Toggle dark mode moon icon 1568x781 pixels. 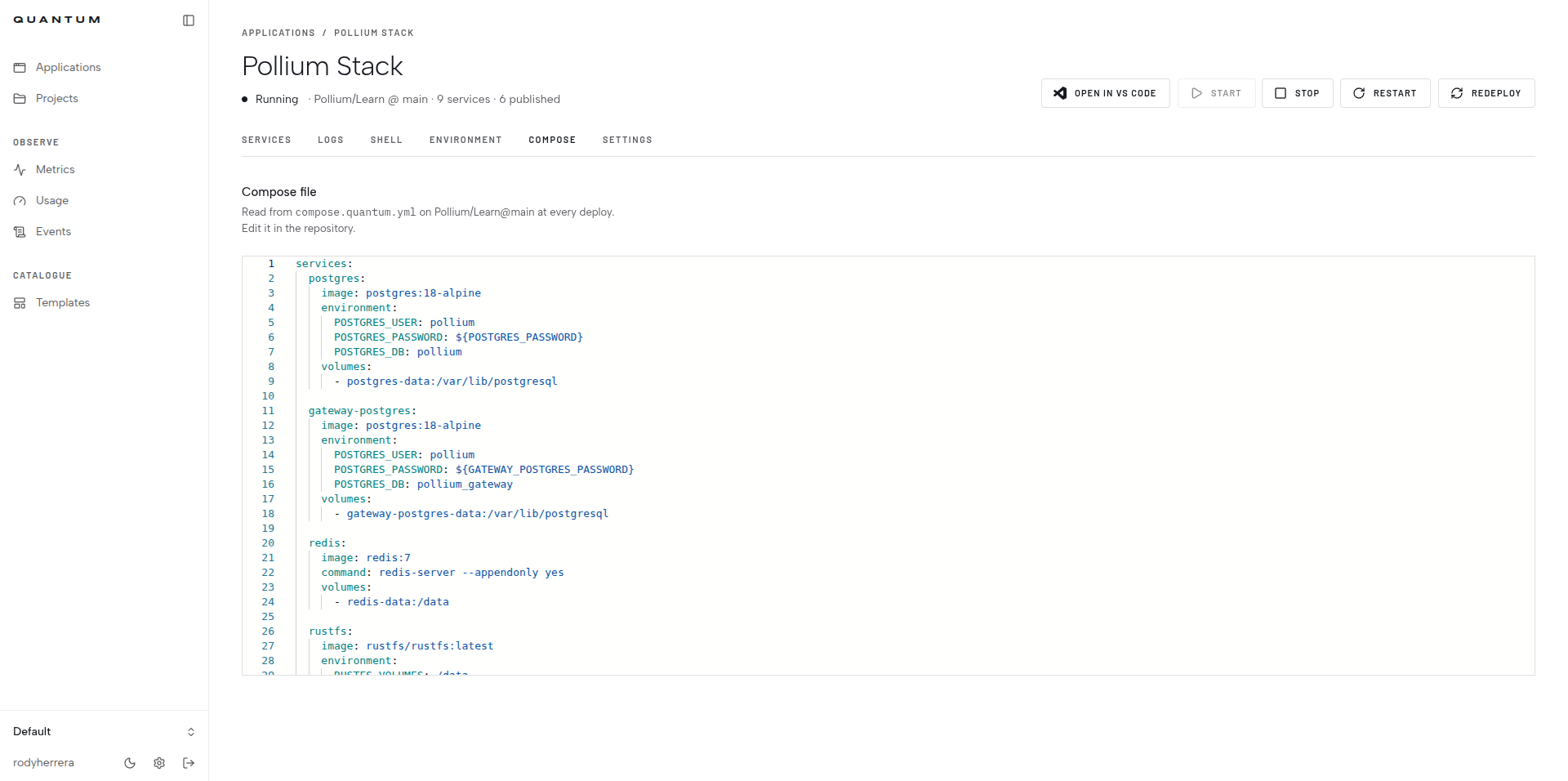tap(130, 763)
